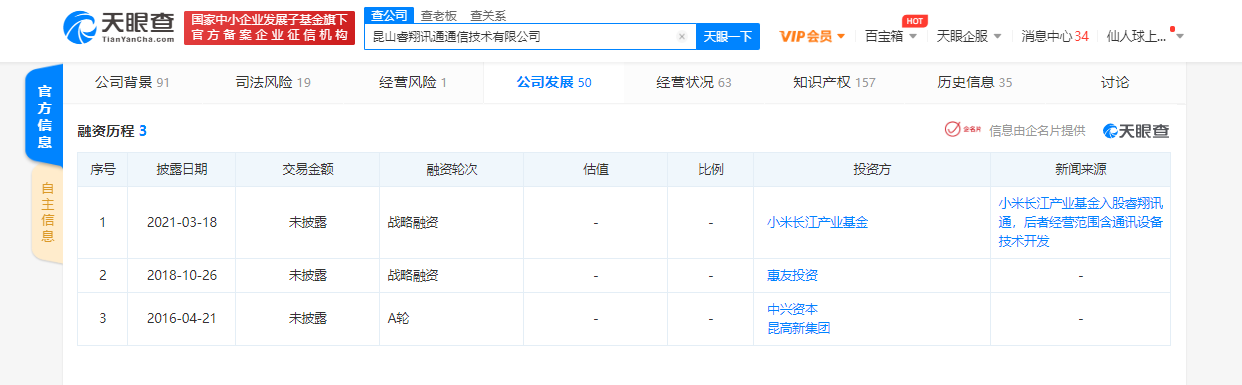The width and height of the screenshot is (1242, 385).
Task: Open the 讨论 tab
Action: (x=1115, y=82)
